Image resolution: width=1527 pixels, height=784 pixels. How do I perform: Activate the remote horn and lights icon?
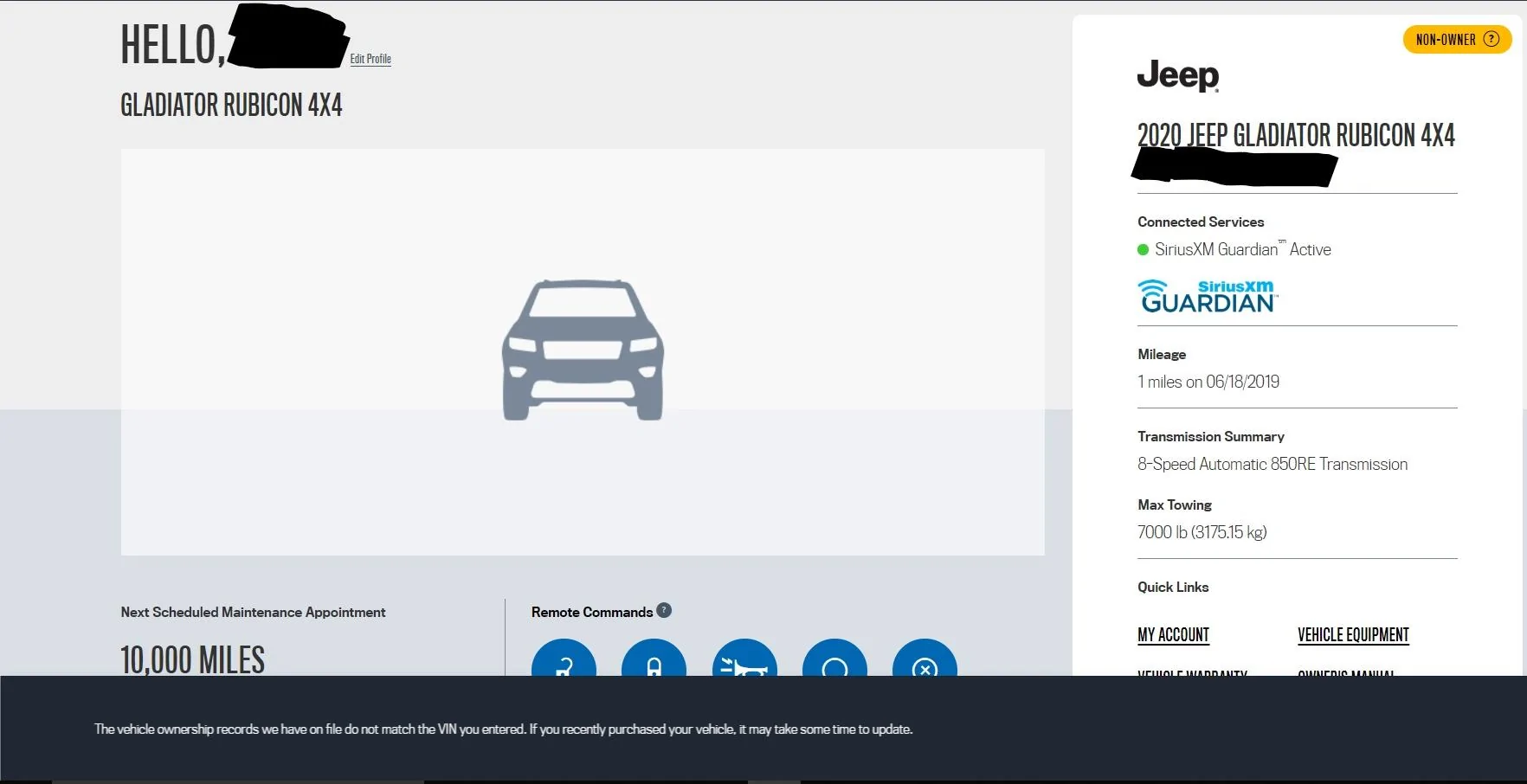[x=744, y=659]
